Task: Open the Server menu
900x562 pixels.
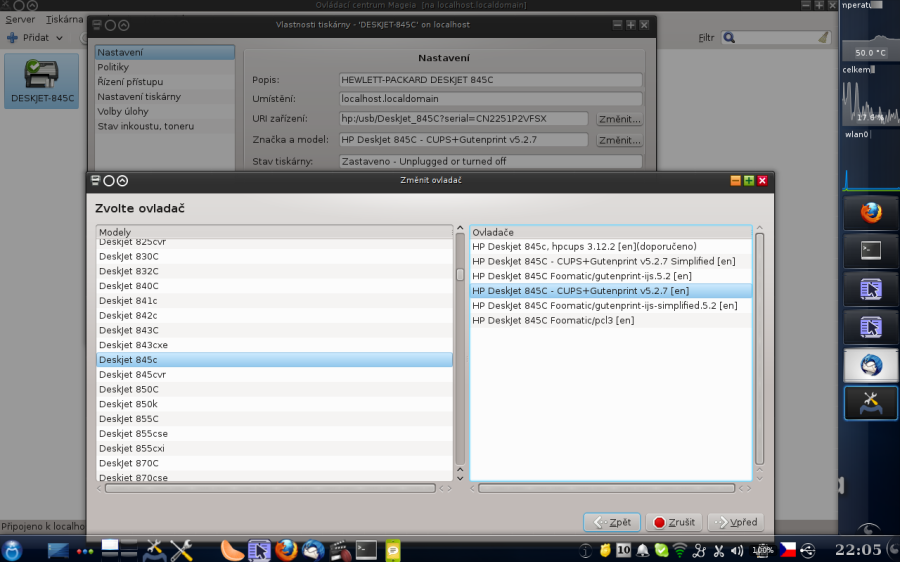Action: [x=20, y=20]
